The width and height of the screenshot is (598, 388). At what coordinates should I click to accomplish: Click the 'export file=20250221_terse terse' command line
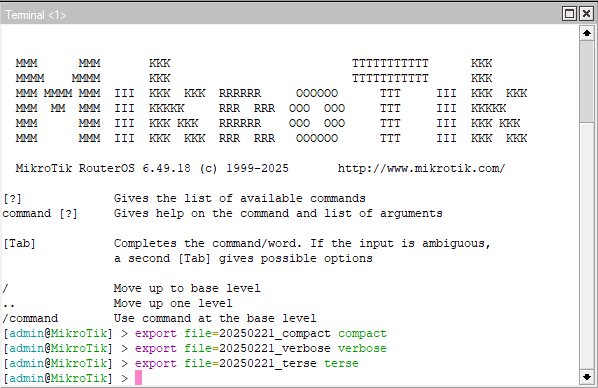(246, 363)
